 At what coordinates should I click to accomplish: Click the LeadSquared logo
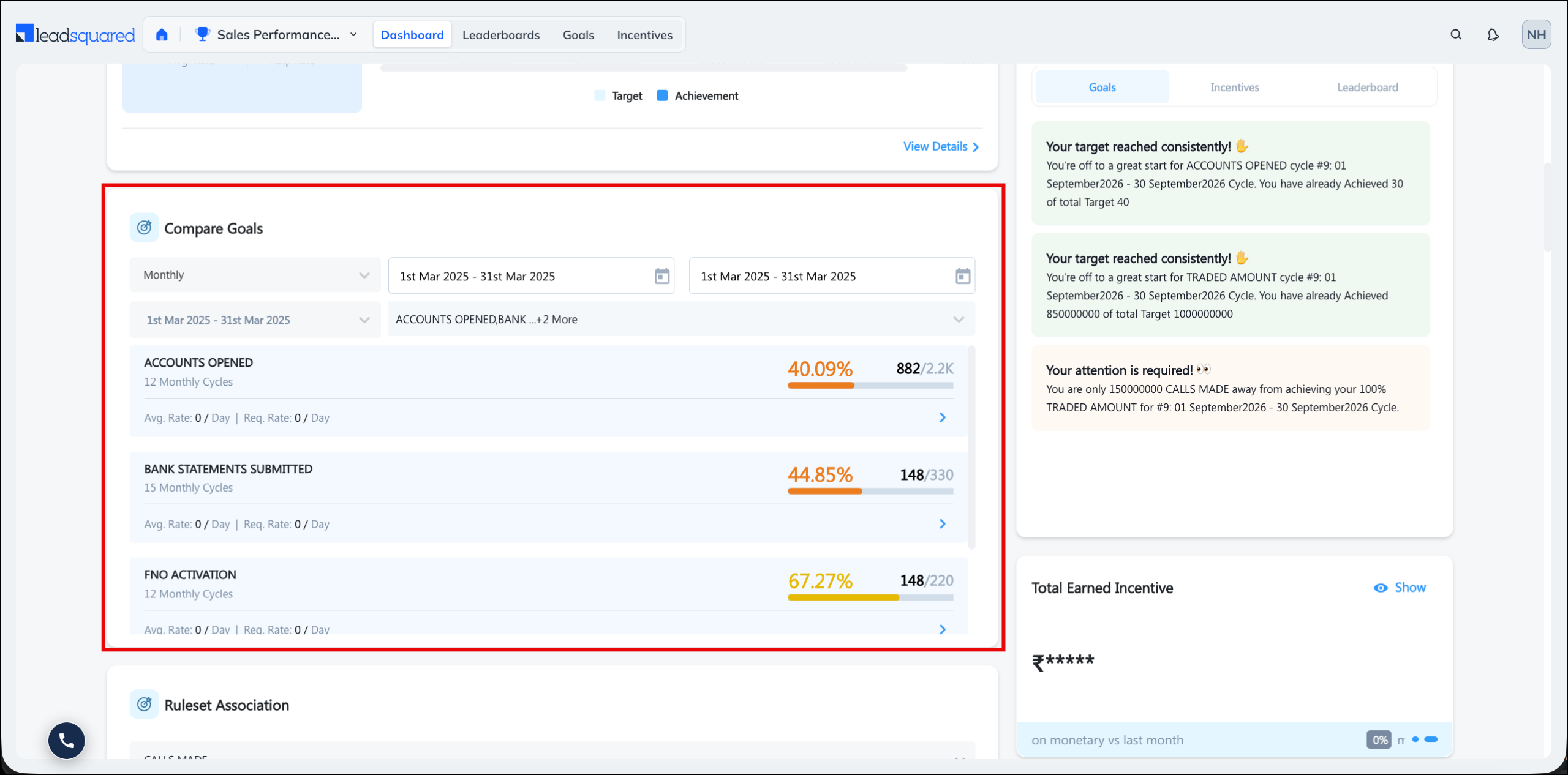coord(75,35)
